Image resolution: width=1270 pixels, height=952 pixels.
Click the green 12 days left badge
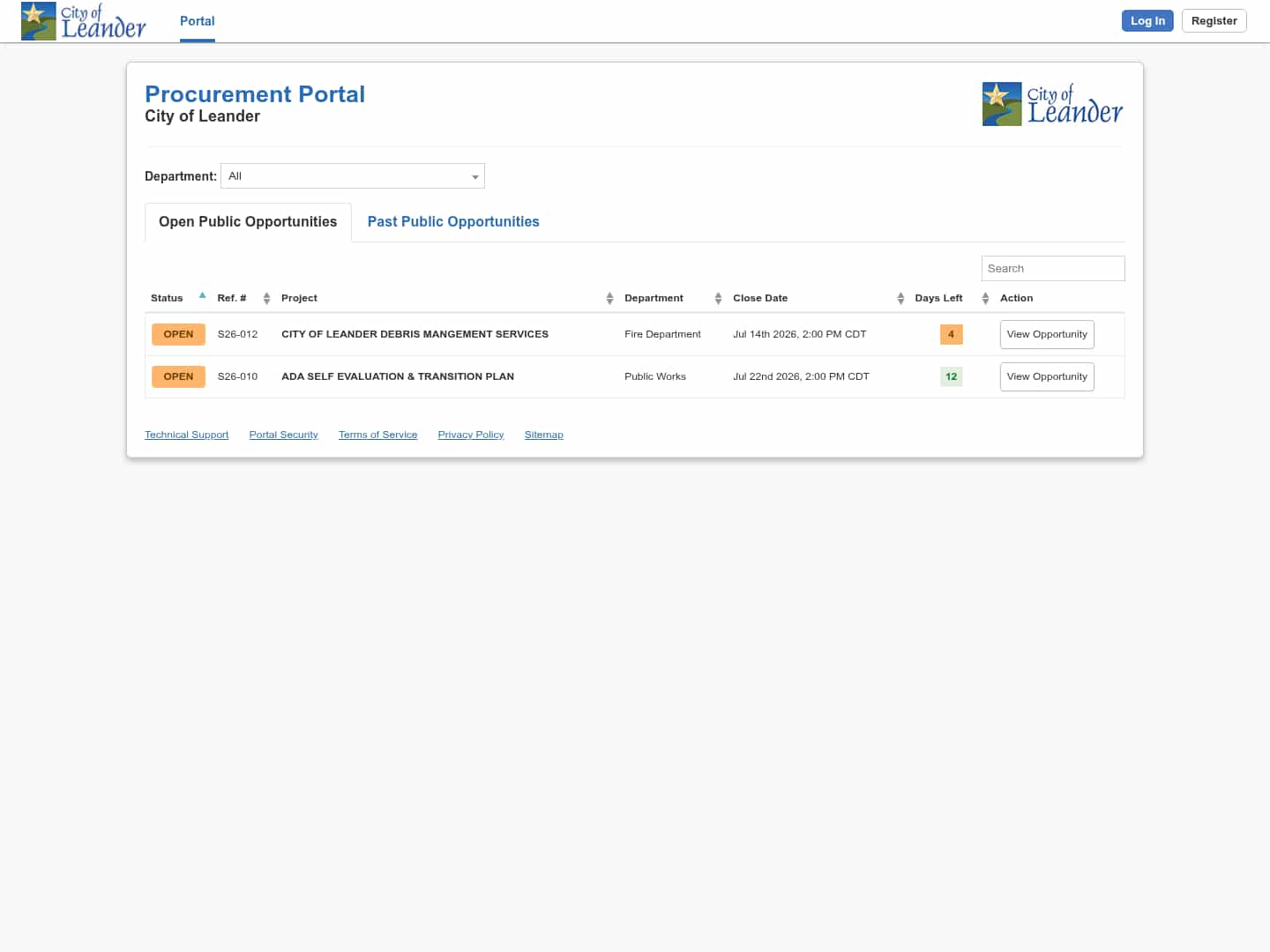point(951,376)
